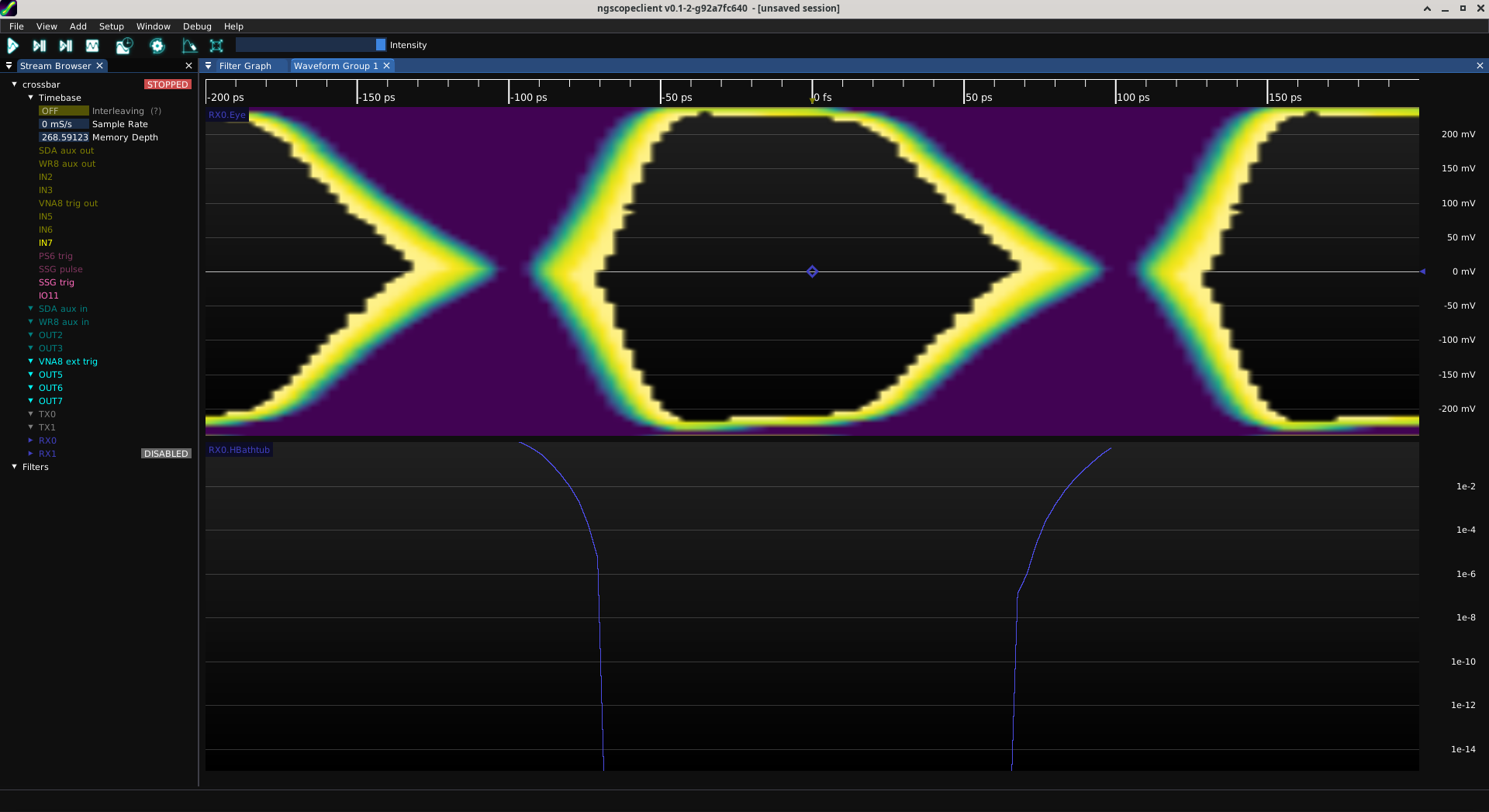This screenshot has height=812, width=1489.
Task: Click the force trigger icon
Action: (66, 46)
